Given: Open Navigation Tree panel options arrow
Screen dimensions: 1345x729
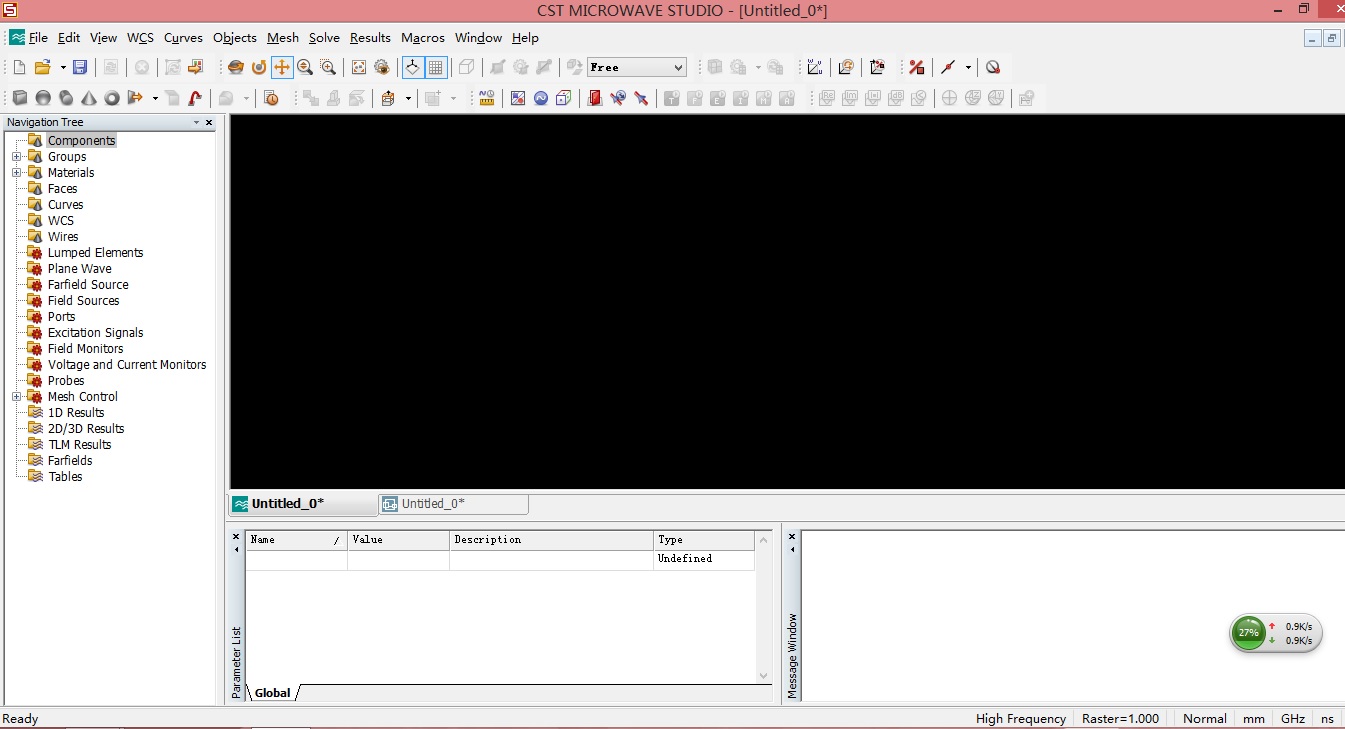Looking at the screenshot, I should click(x=196, y=122).
